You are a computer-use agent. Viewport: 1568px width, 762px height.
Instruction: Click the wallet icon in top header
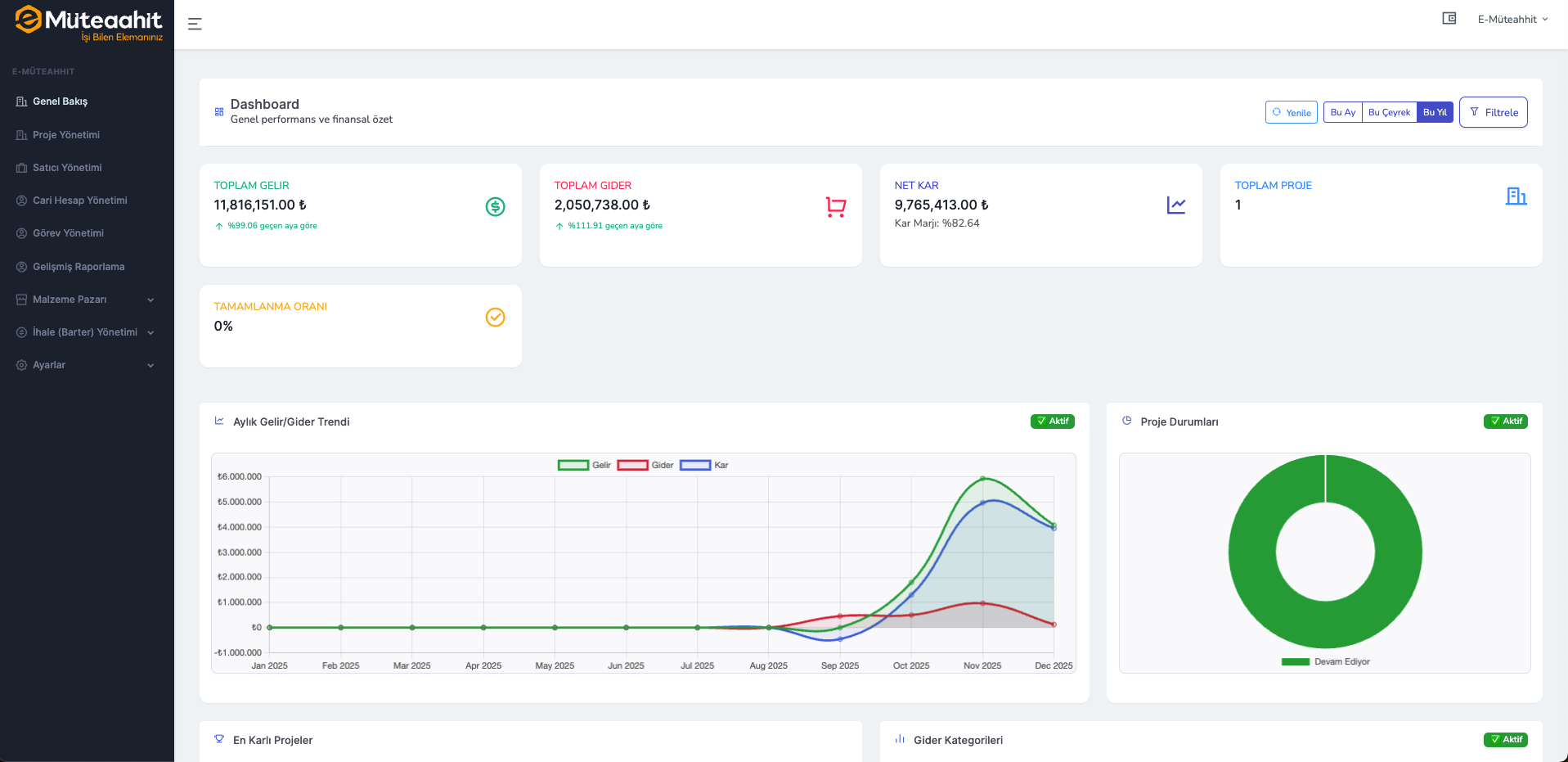pos(1449,18)
